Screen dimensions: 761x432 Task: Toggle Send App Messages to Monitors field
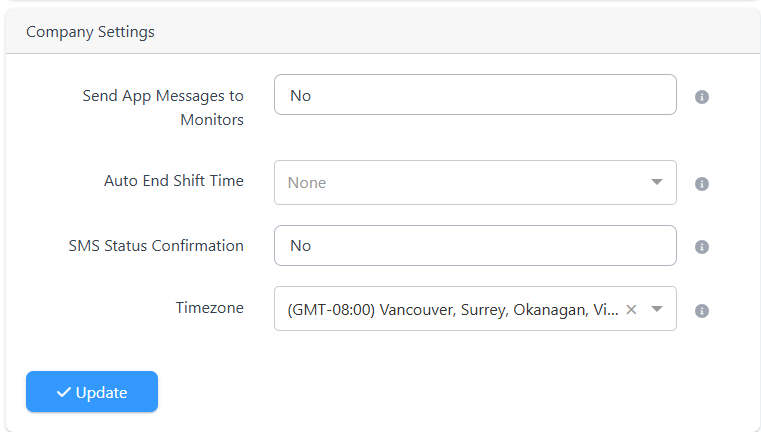(475, 95)
